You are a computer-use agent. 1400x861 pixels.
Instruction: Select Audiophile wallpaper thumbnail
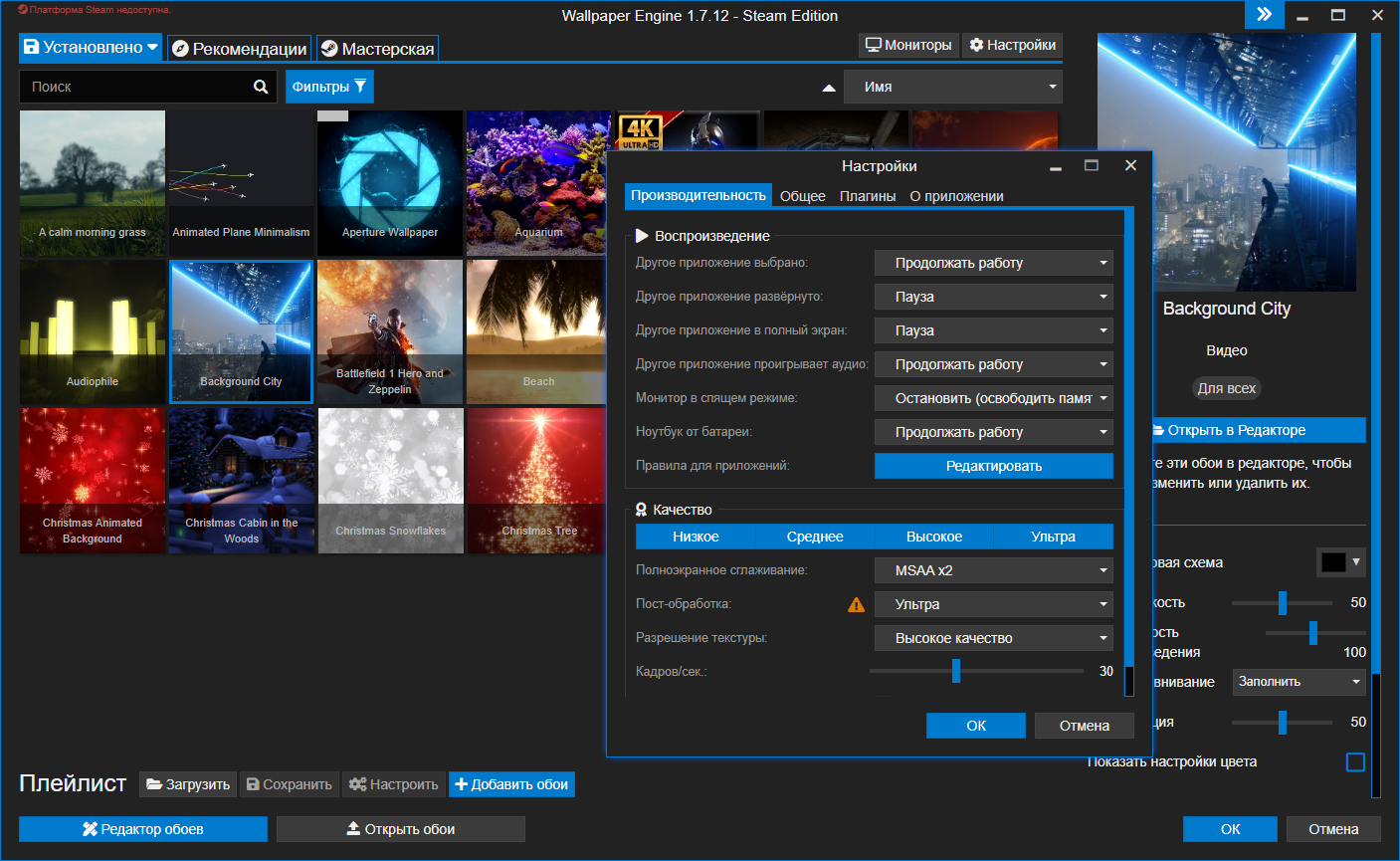coord(93,332)
